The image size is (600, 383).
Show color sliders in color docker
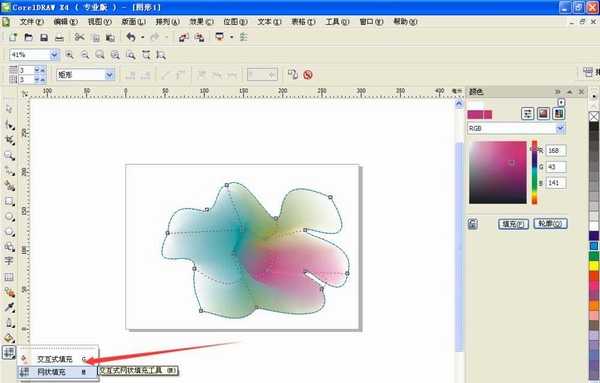[528, 114]
